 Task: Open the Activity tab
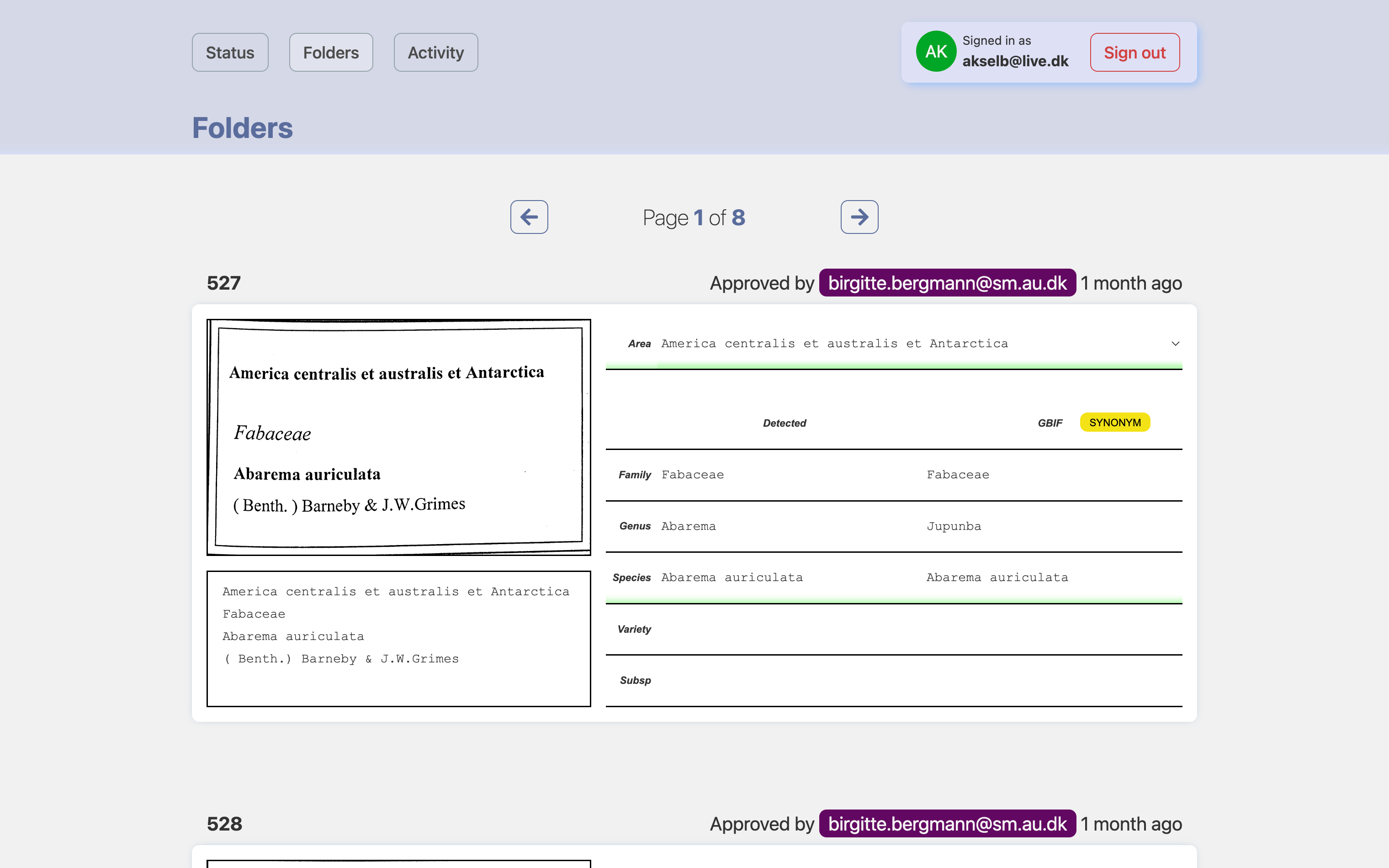[435, 52]
